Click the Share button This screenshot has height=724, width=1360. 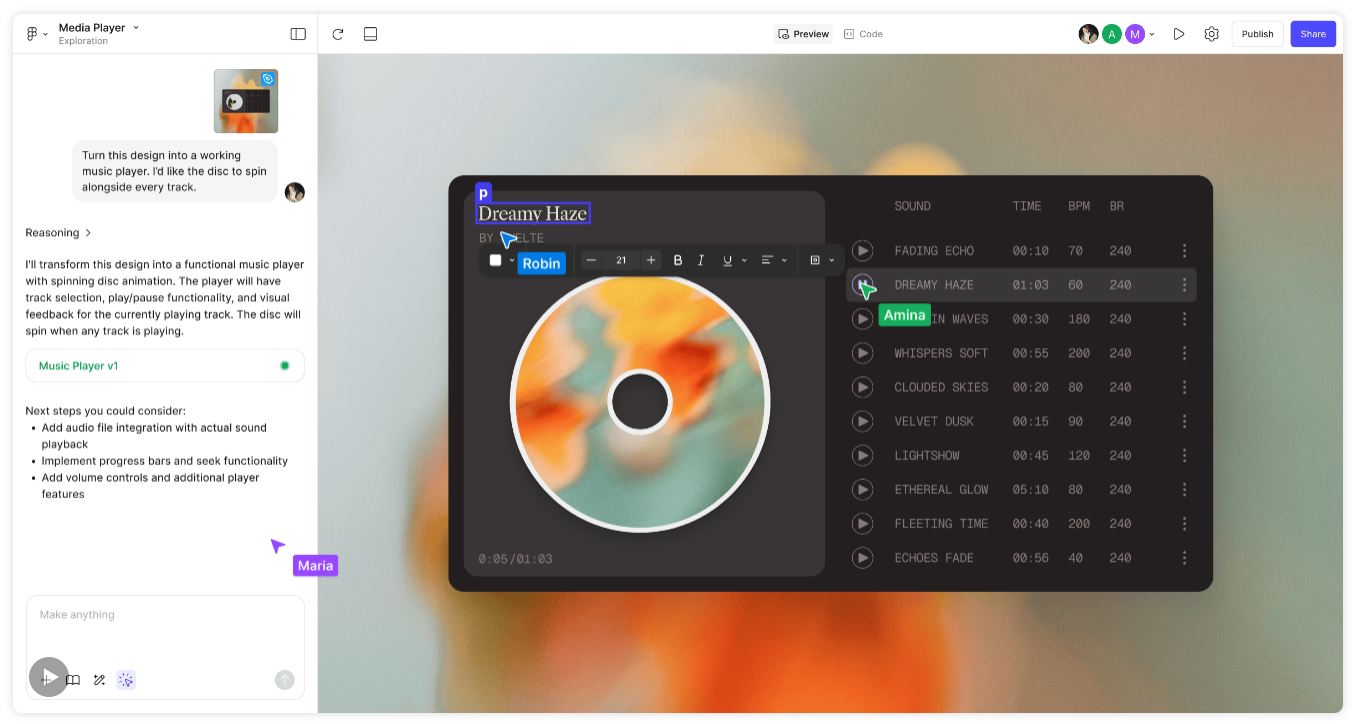click(x=1313, y=34)
